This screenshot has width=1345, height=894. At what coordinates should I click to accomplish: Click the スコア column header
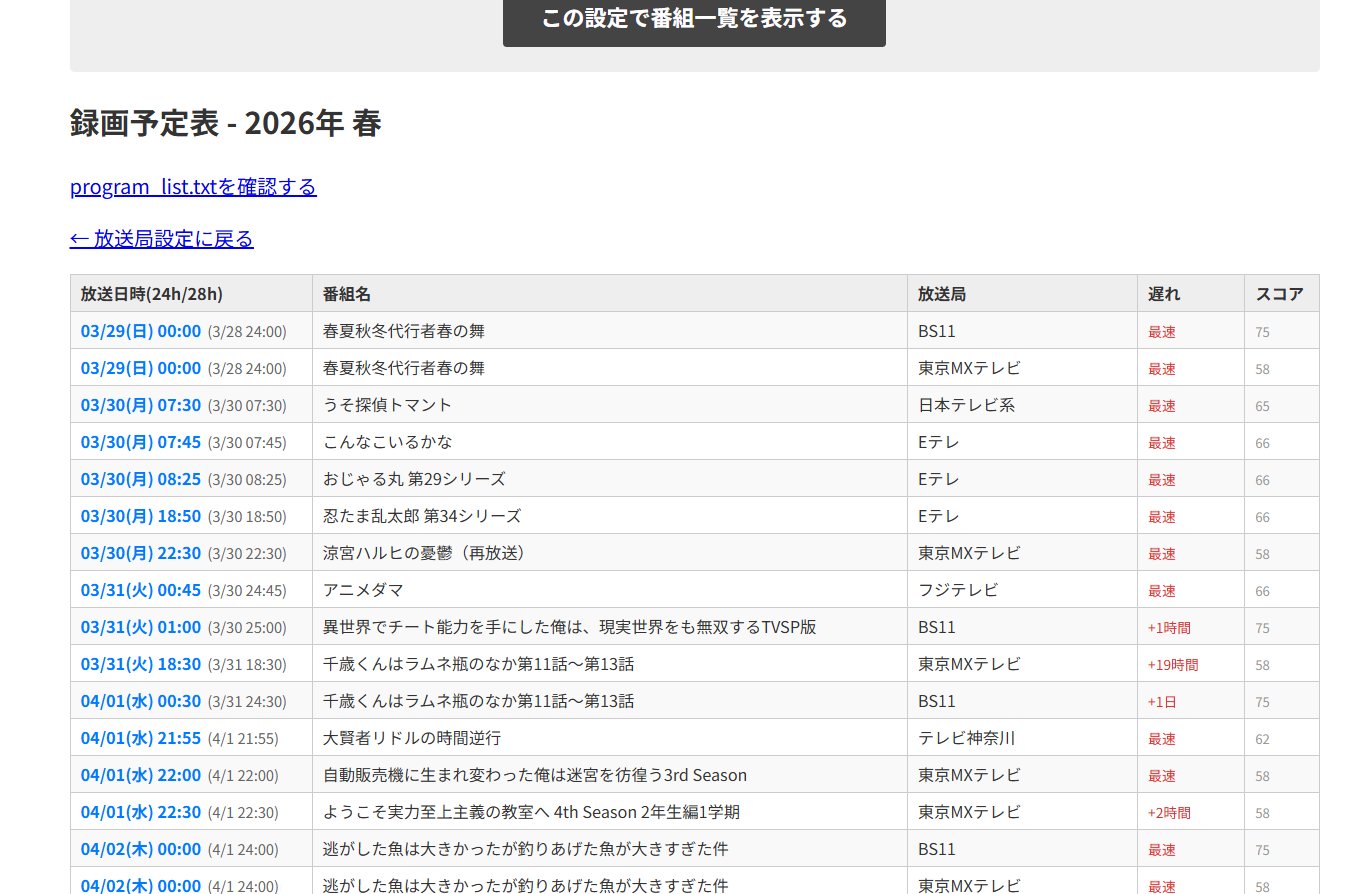[x=1282, y=294]
